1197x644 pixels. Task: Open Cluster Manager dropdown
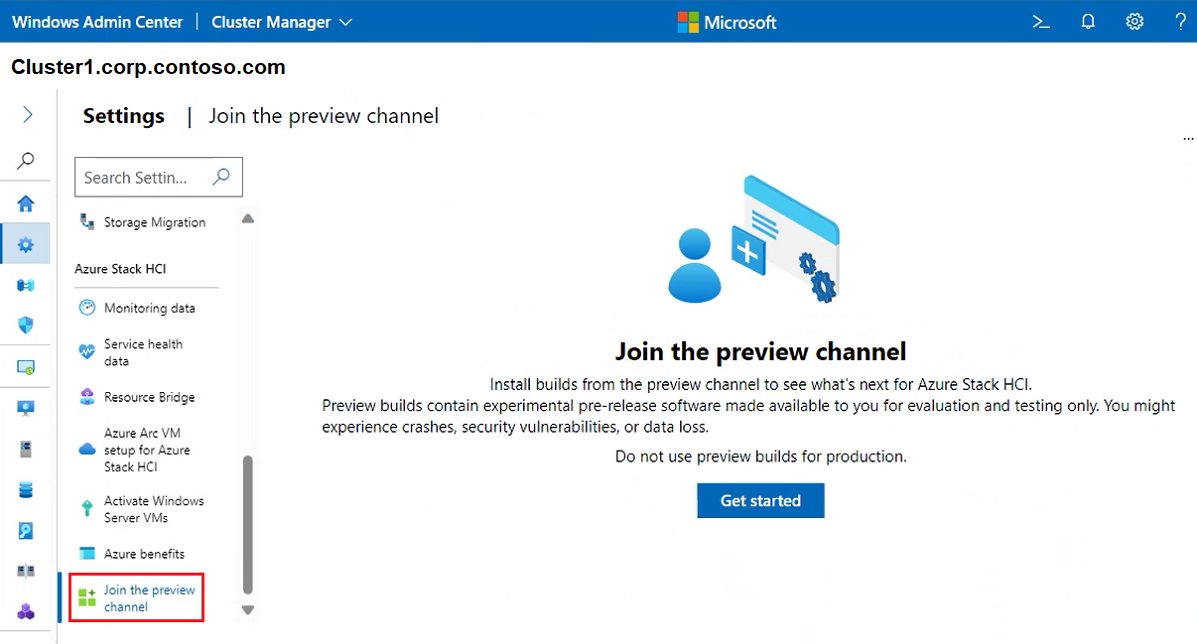(282, 22)
